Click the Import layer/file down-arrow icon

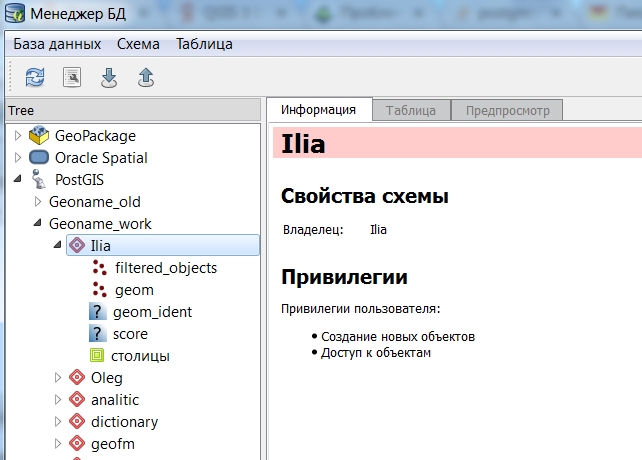click(109, 78)
